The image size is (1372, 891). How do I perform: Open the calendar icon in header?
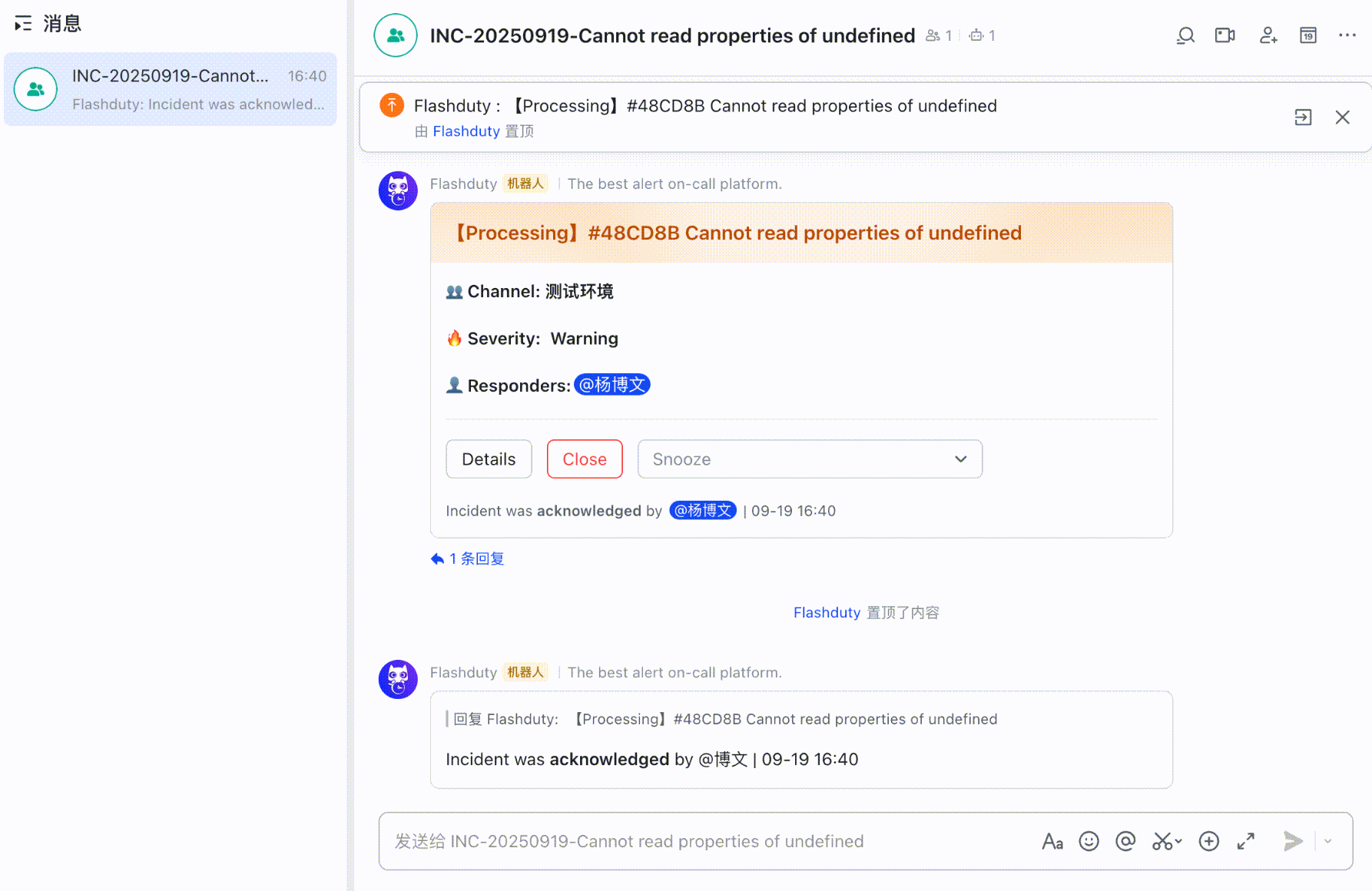pos(1307,36)
